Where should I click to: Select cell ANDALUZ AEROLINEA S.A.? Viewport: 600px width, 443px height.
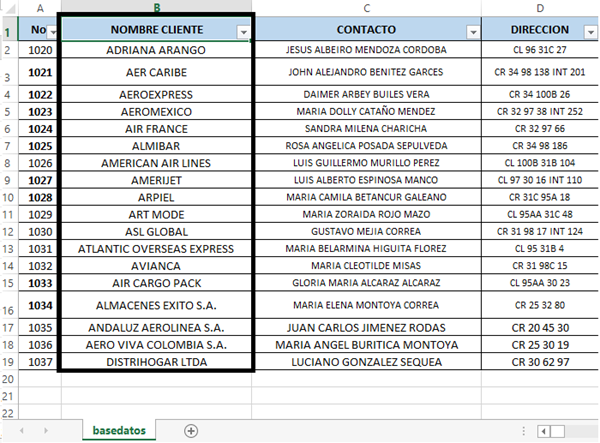tap(156, 328)
